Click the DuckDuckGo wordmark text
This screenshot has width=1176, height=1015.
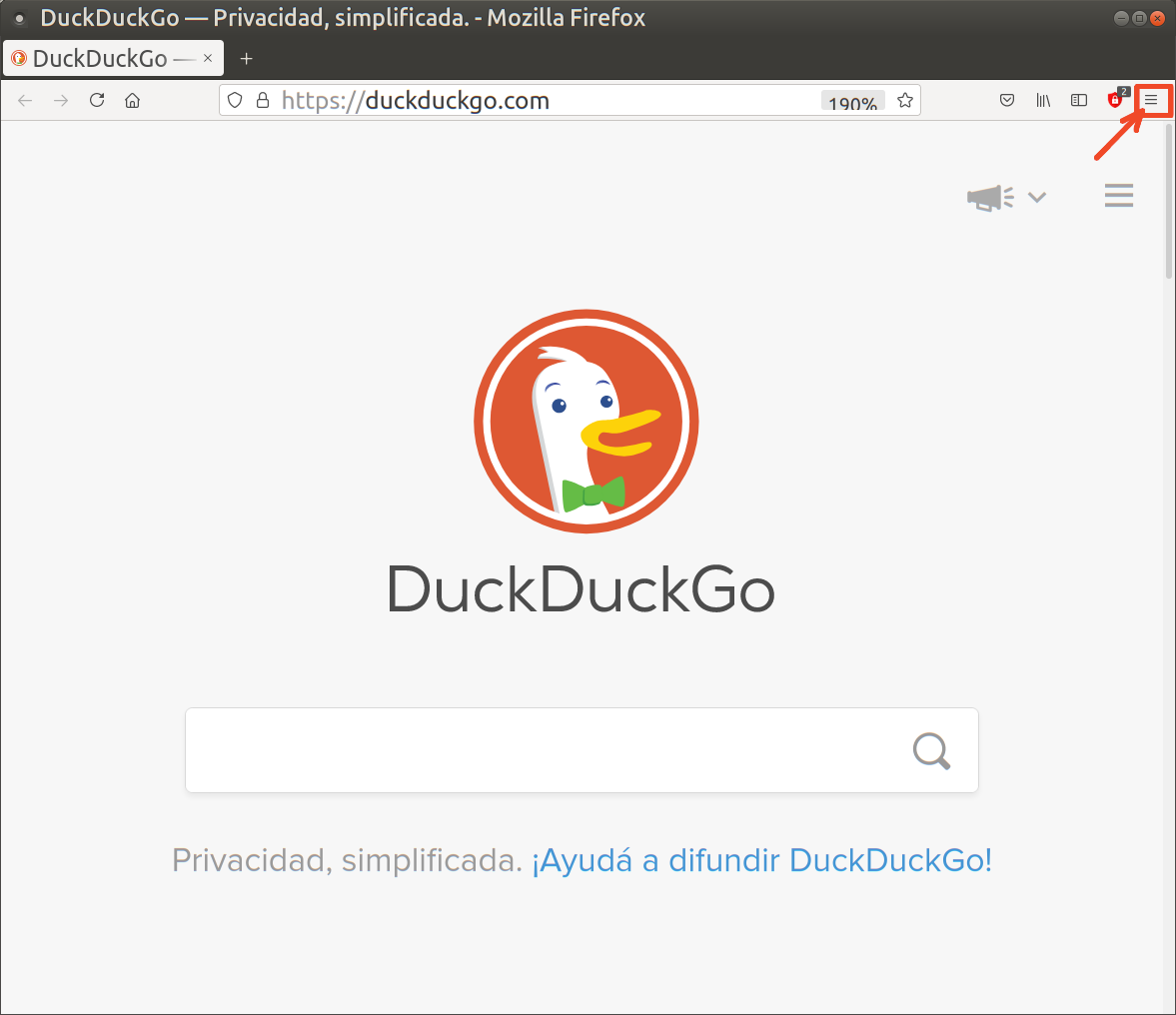pos(581,590)
